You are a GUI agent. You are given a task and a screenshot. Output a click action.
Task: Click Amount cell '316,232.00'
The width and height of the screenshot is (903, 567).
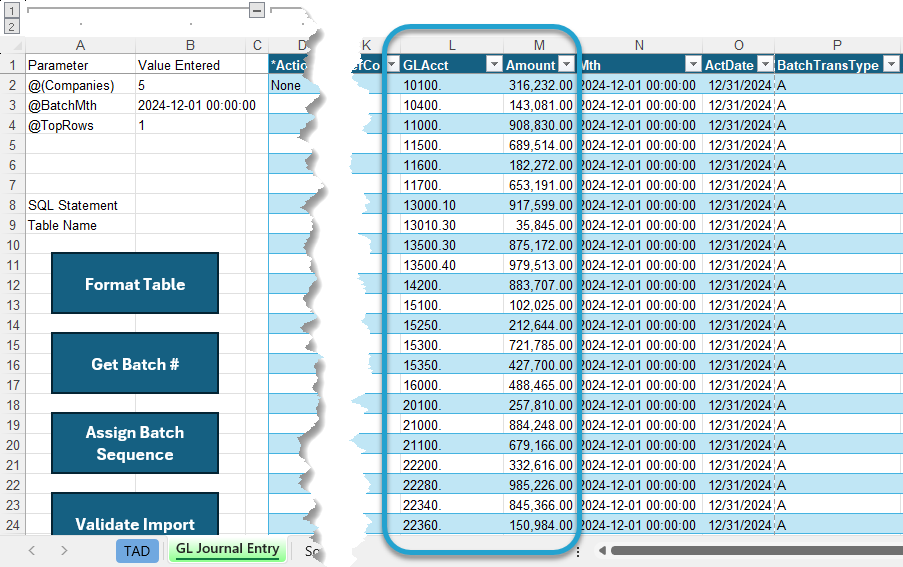click(539, 85)
